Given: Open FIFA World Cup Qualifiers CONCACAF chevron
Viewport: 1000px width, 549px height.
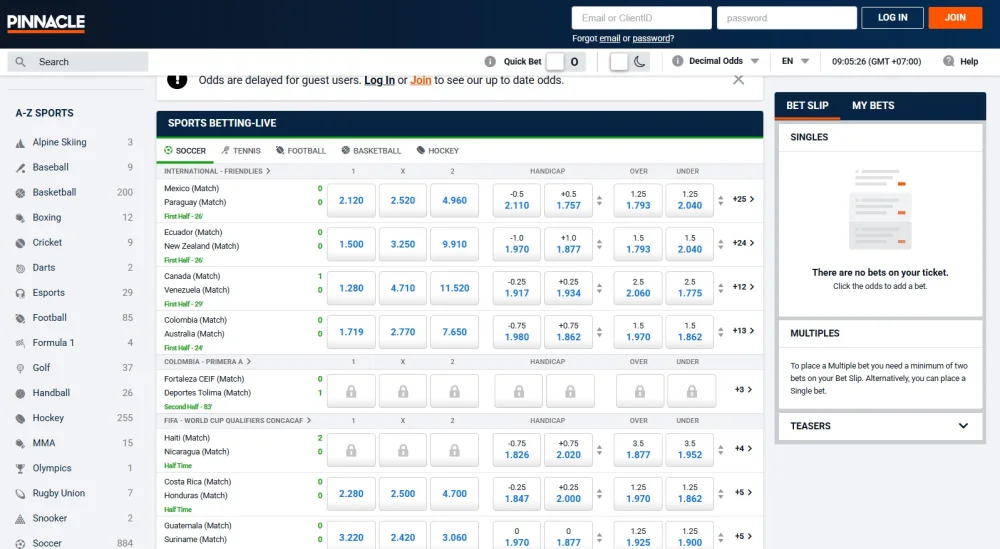Looking at the screenshot, I should (x=309, y=420).
